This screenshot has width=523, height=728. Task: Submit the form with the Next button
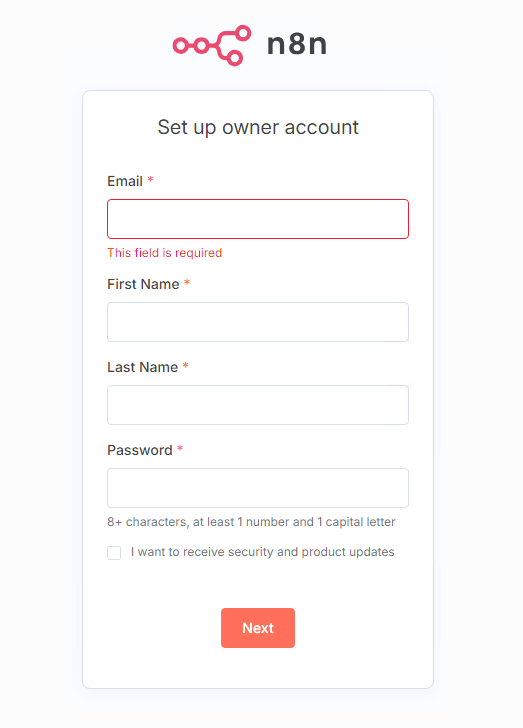[x=258, y=628]
